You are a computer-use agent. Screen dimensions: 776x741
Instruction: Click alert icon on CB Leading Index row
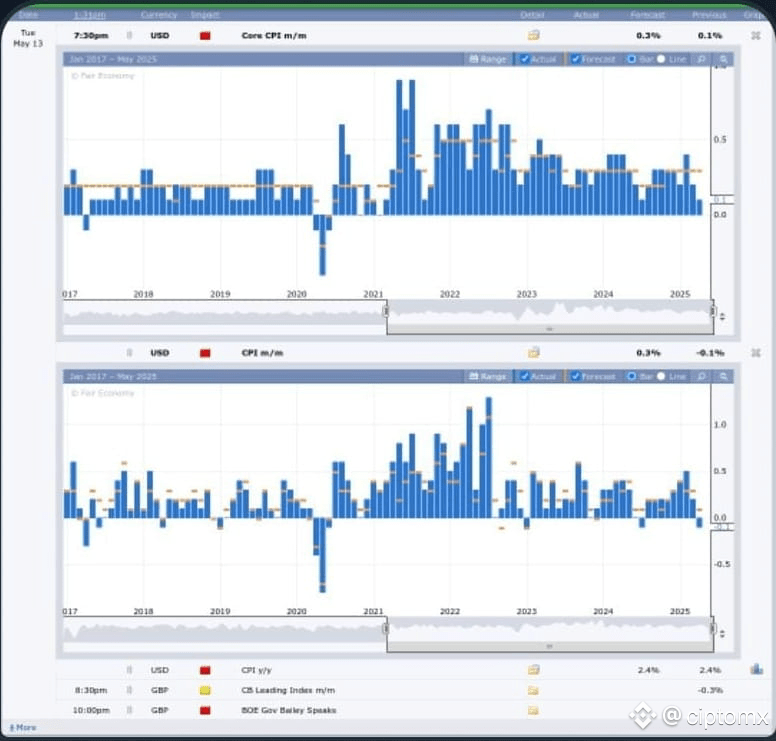tap(130, 690)
